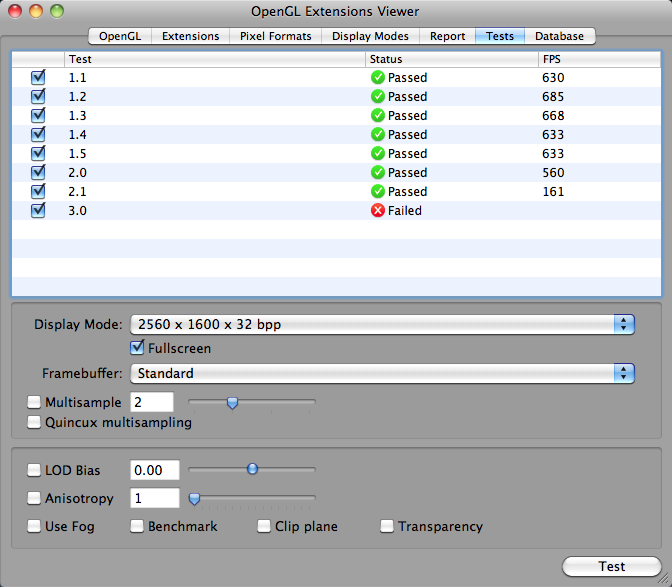Select the test name 3.0
Image resolution: width=672 pixels, height=587 pixels.
(x=78, y=210)
